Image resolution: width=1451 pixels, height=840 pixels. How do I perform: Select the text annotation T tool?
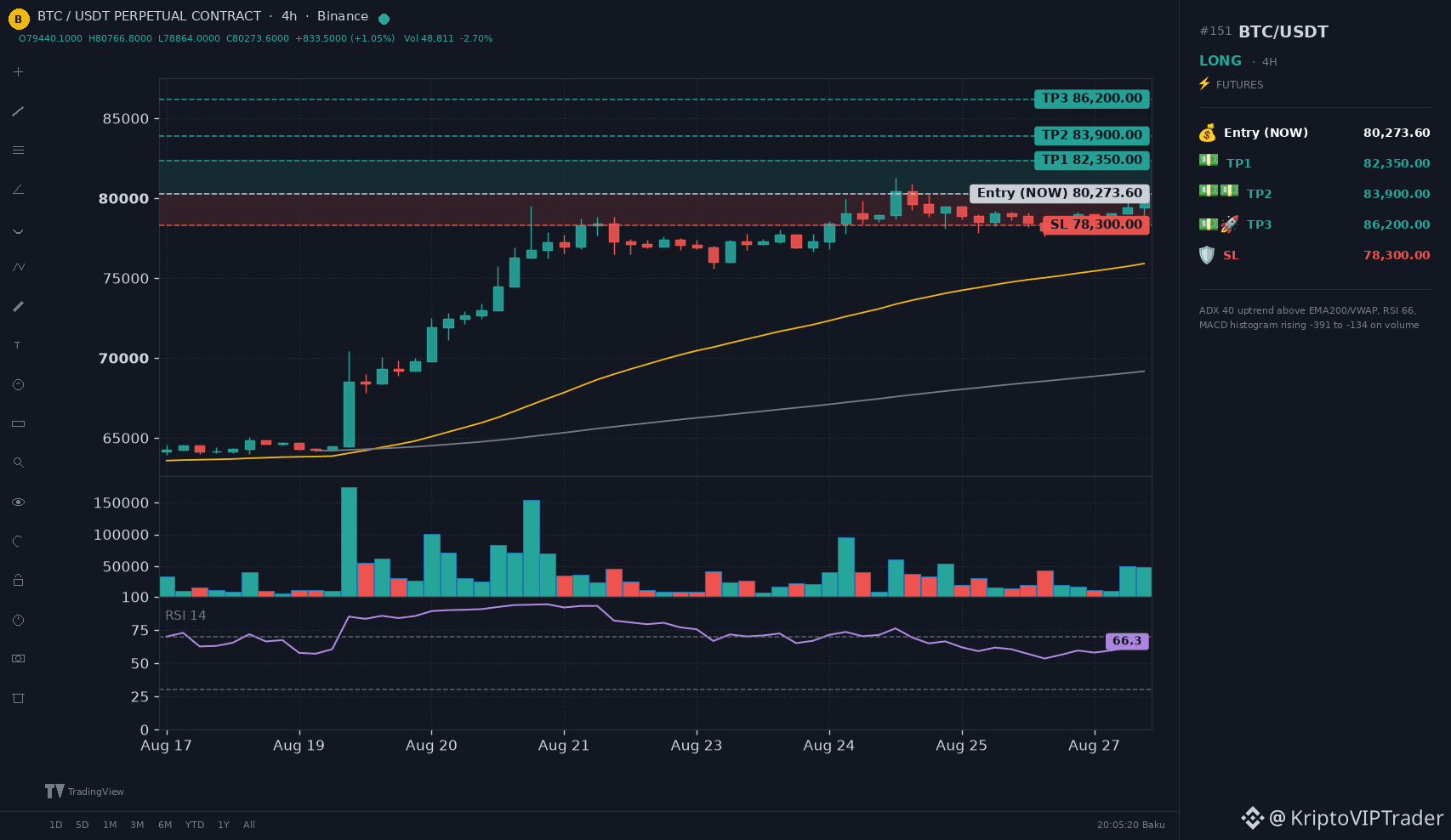point(18,345)
